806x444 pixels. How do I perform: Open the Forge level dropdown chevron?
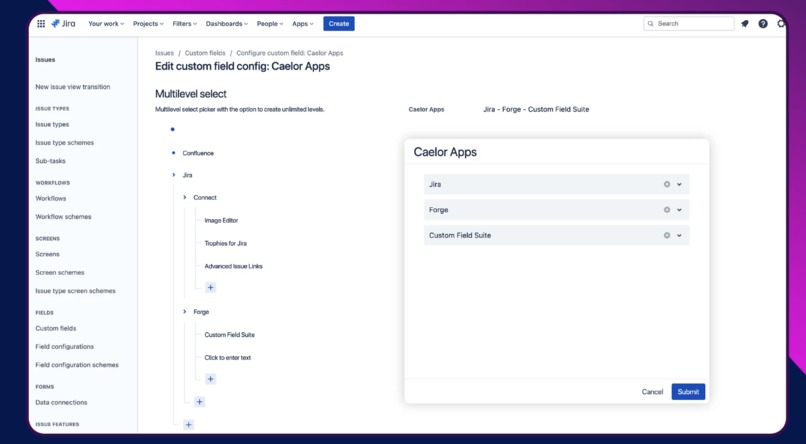click(679, 210)
